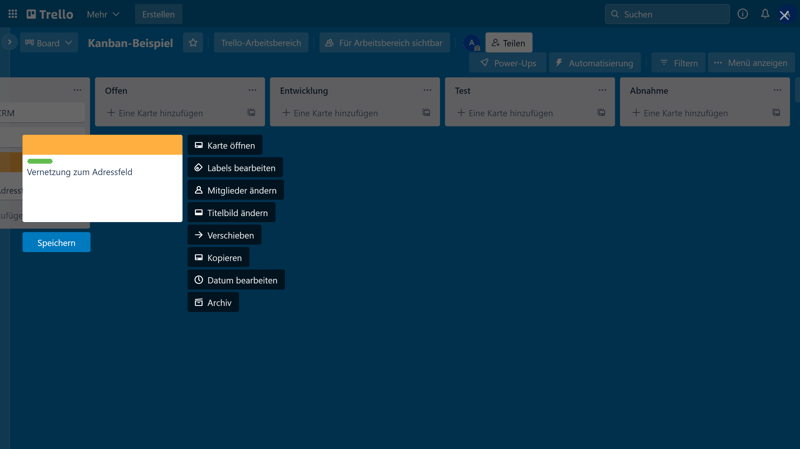The width and height of the screenshot is (800, 449).
Task: Click the green label on the card
Action: pos(40,161)
